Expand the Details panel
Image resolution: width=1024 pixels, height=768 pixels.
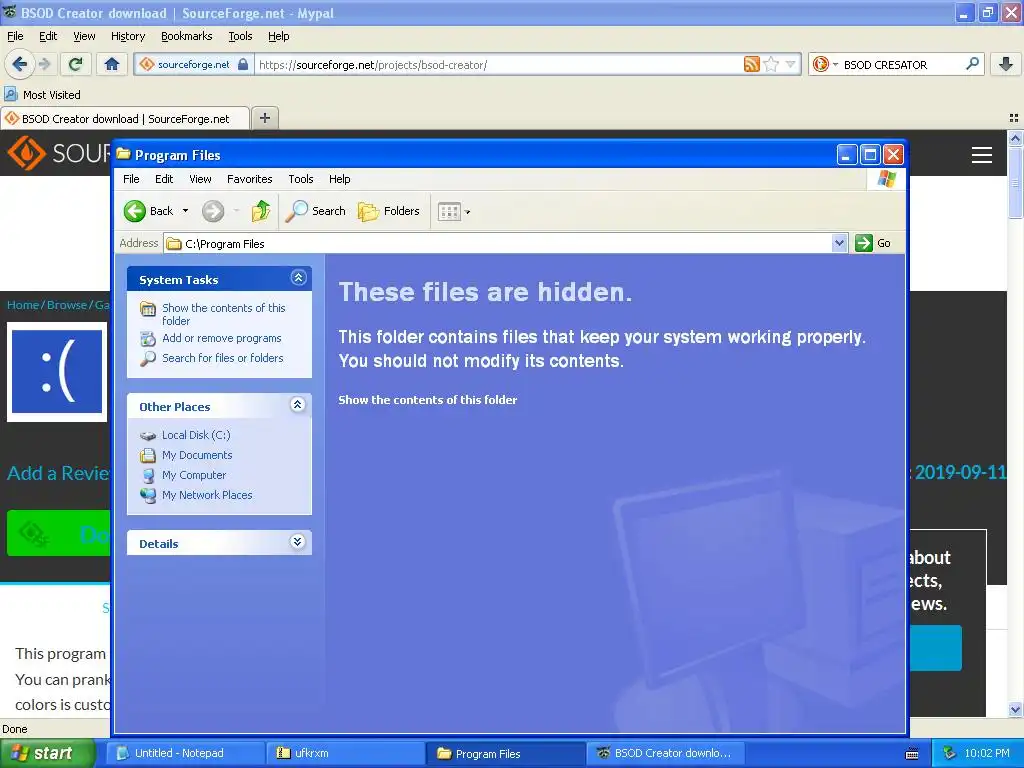click(x=298, y=542)
